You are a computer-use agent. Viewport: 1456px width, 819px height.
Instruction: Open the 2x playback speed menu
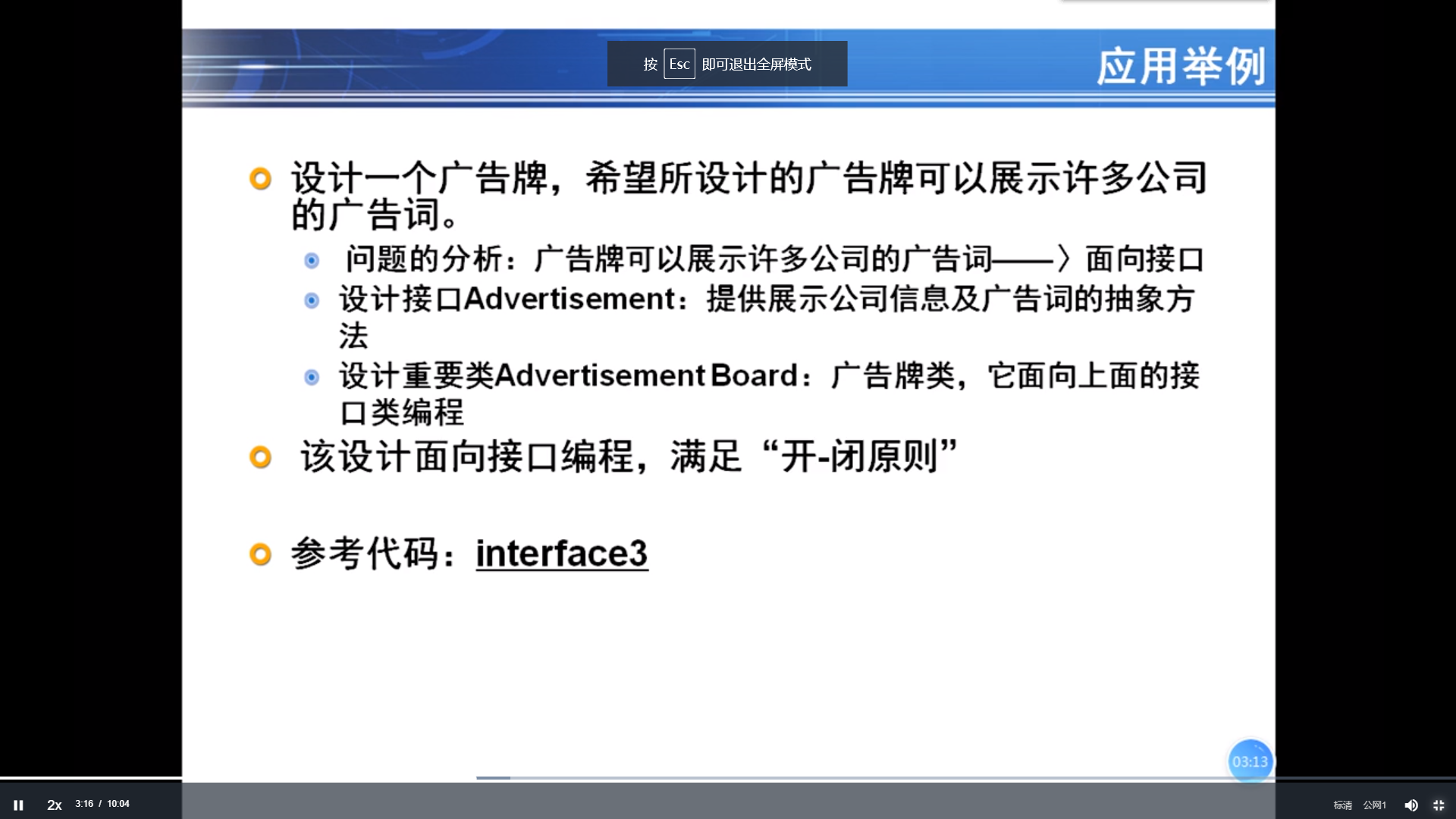point(55,805)
